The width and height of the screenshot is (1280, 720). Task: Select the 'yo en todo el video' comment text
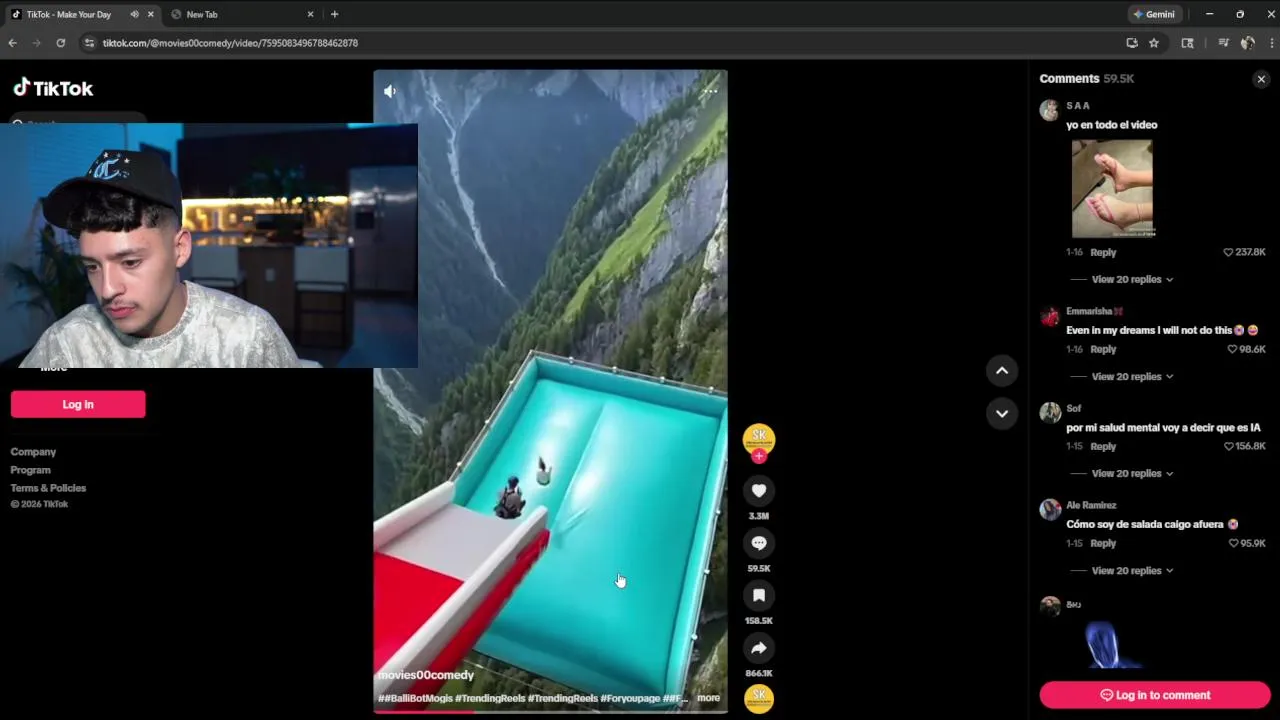click(1111, 125)
